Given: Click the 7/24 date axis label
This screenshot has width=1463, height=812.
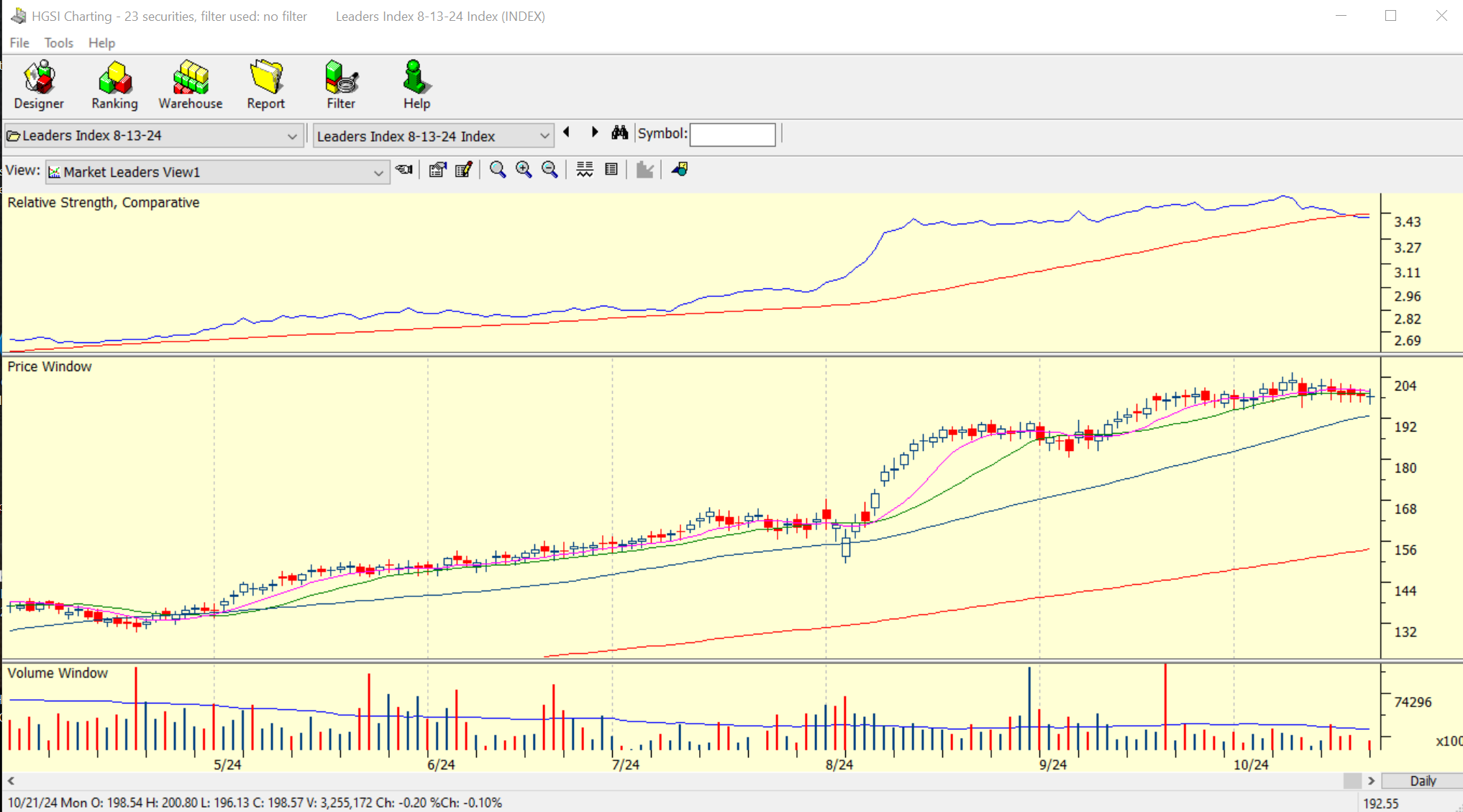Looking at the screenshot, I should tap(626, 765).
